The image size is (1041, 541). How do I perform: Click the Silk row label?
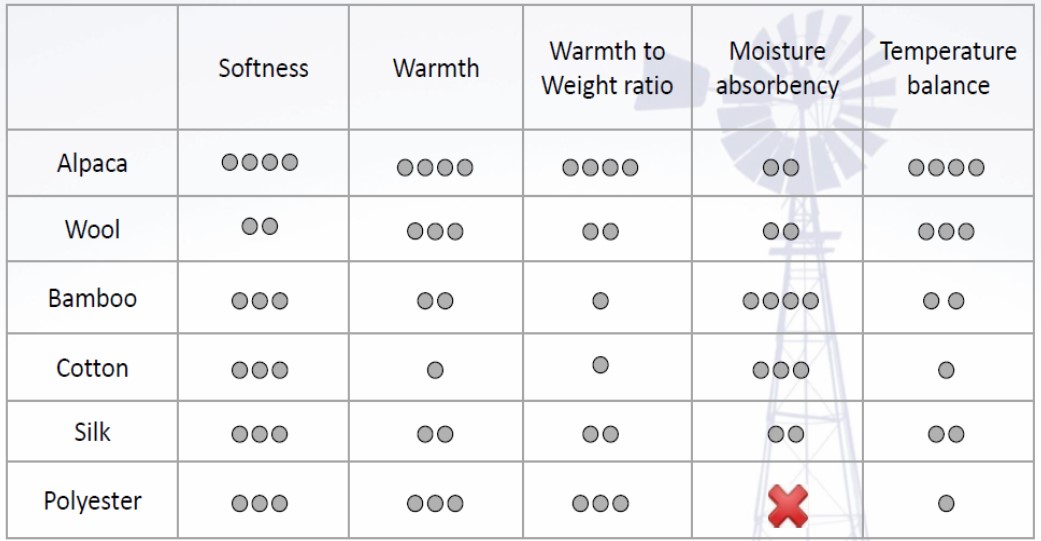[92, 432]
